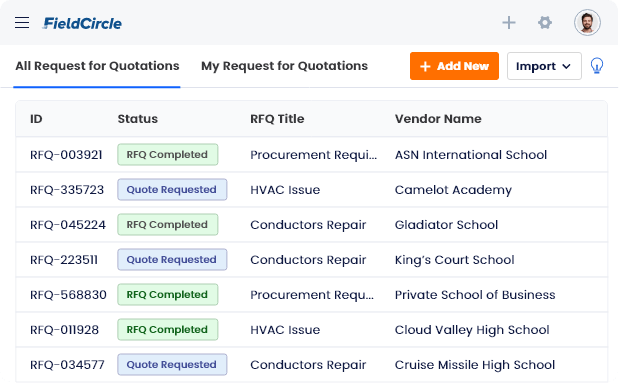Open record RFQ-045224
This screenshot has width=619, height=383.
[68, 225]
